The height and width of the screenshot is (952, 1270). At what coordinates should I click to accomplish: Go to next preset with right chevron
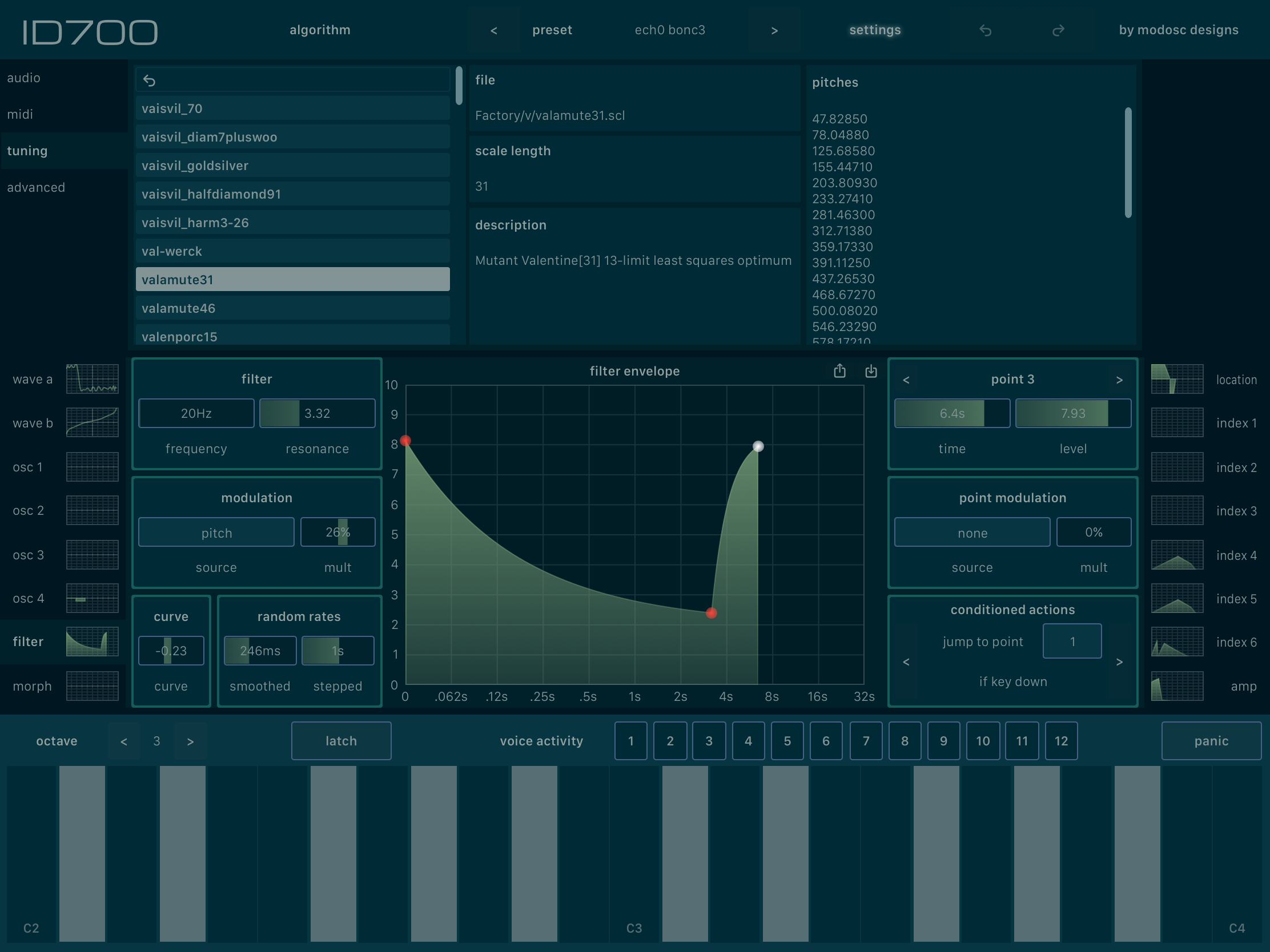[774, 30]
